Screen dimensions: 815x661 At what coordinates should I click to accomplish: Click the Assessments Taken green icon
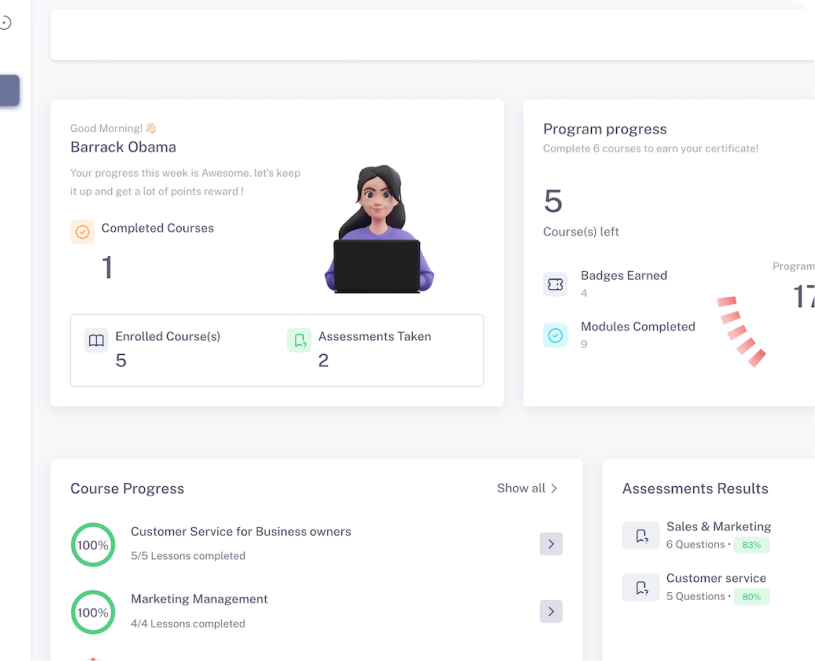coord(299,340)
